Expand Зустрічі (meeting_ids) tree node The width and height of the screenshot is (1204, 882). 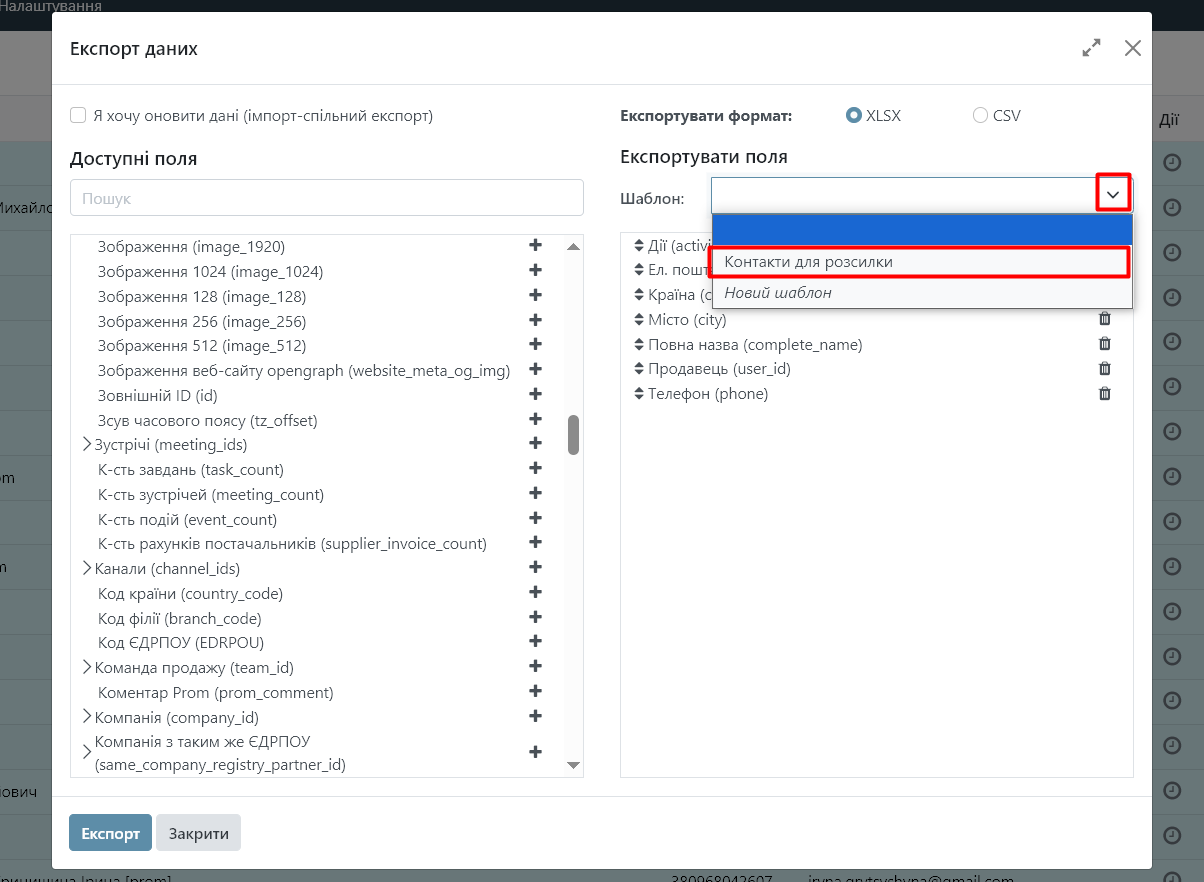click(87, 445)
